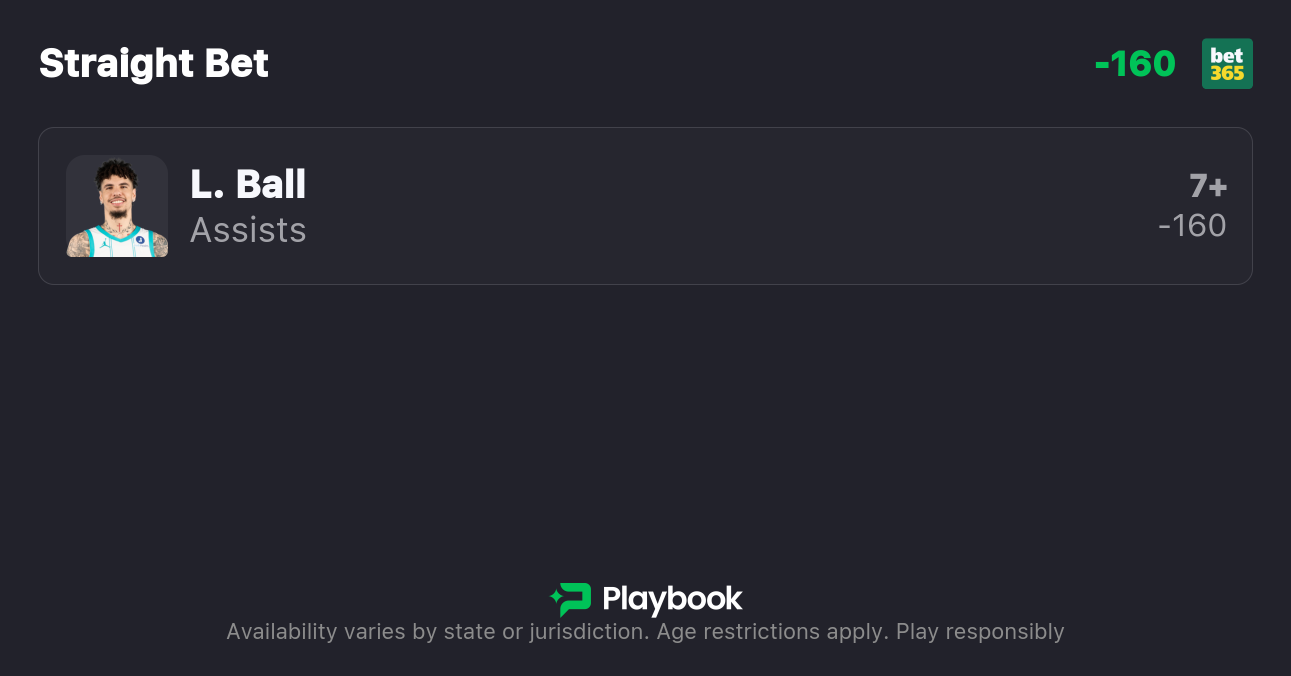The image size is (1291, 676).
Task: Click the blank dark area below bet card
Action: tap(645, 420)
